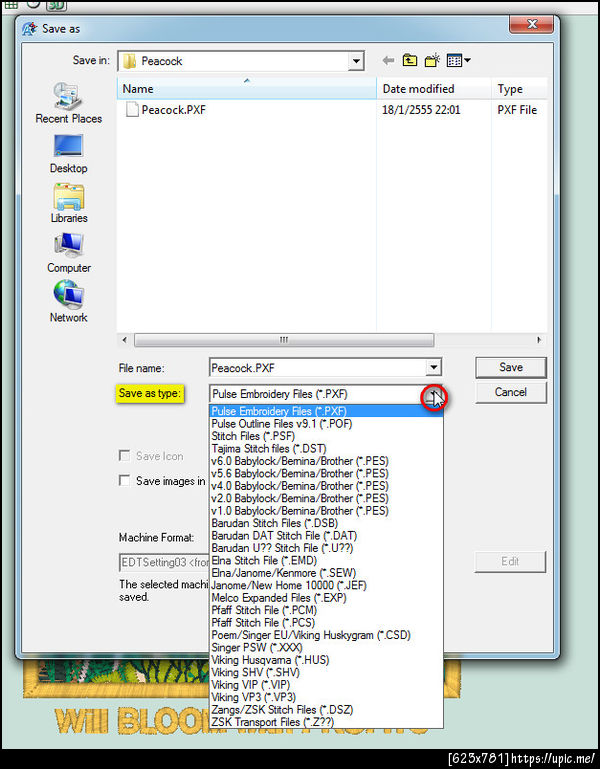Select Barudan U?? Stitch File format
This screenshot has height=769, width=600.
(x=326, y=548)
